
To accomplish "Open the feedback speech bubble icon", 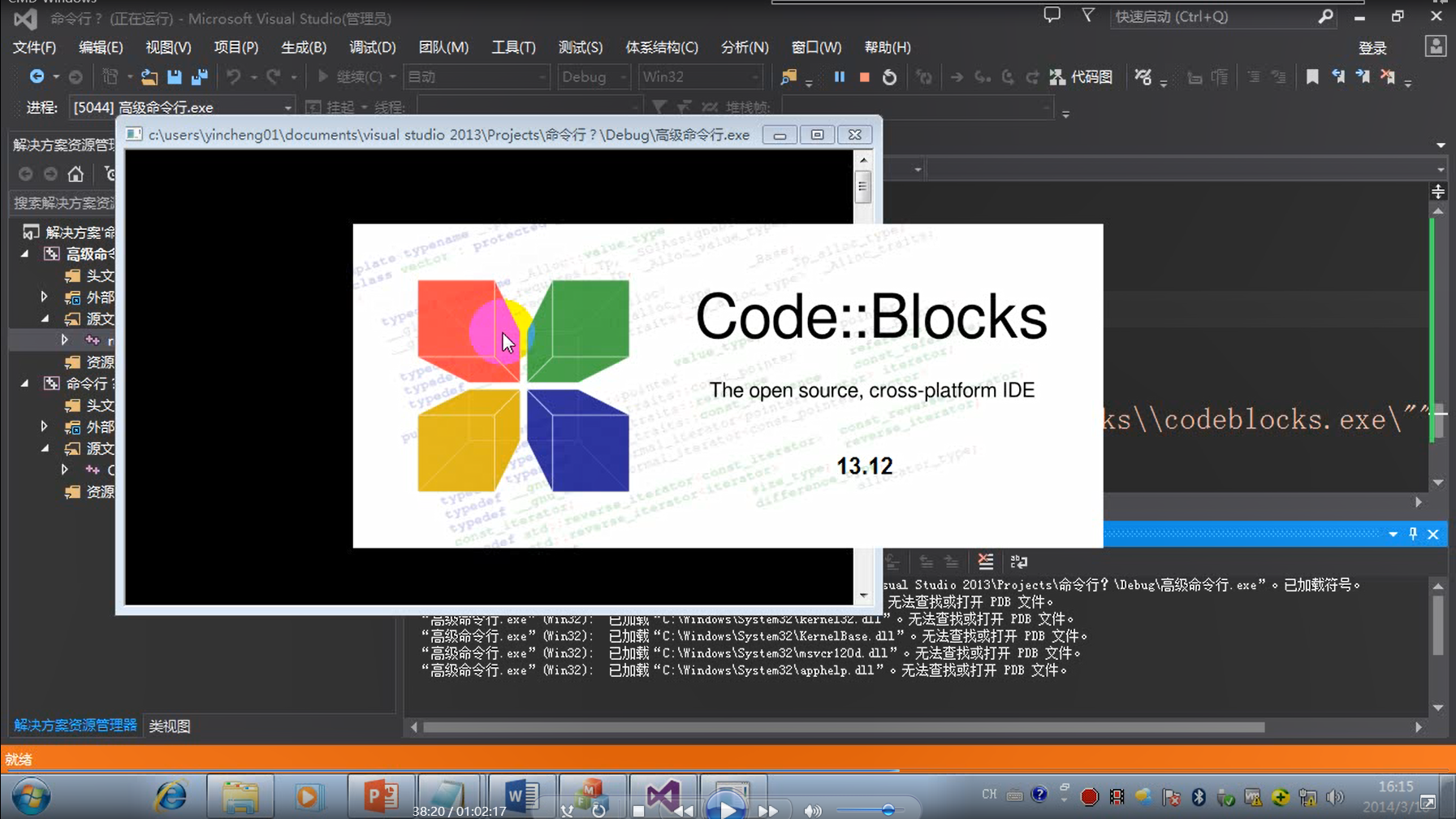I will pos(1052,15).
